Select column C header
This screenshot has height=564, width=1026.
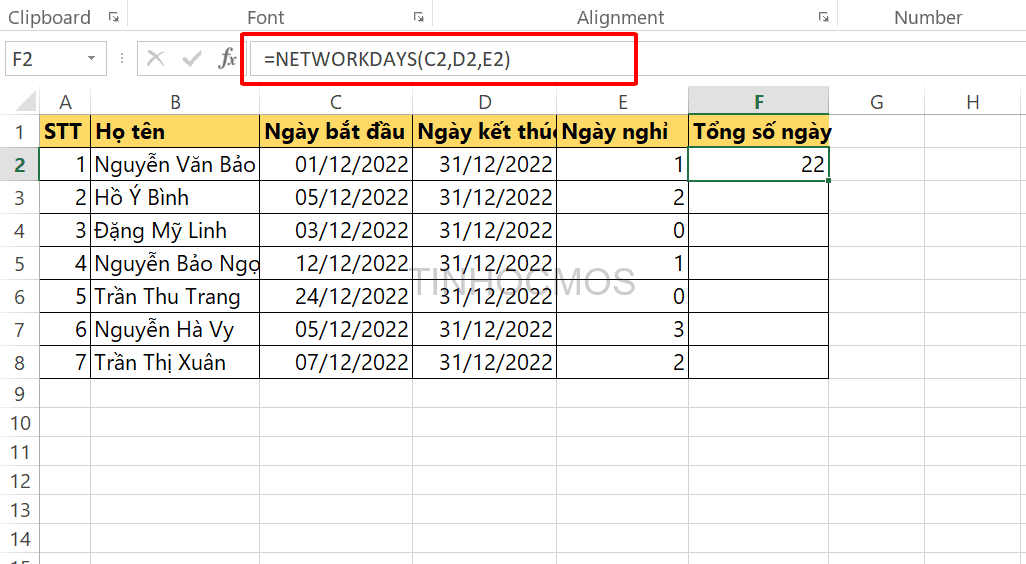click(x=336, y=101)
